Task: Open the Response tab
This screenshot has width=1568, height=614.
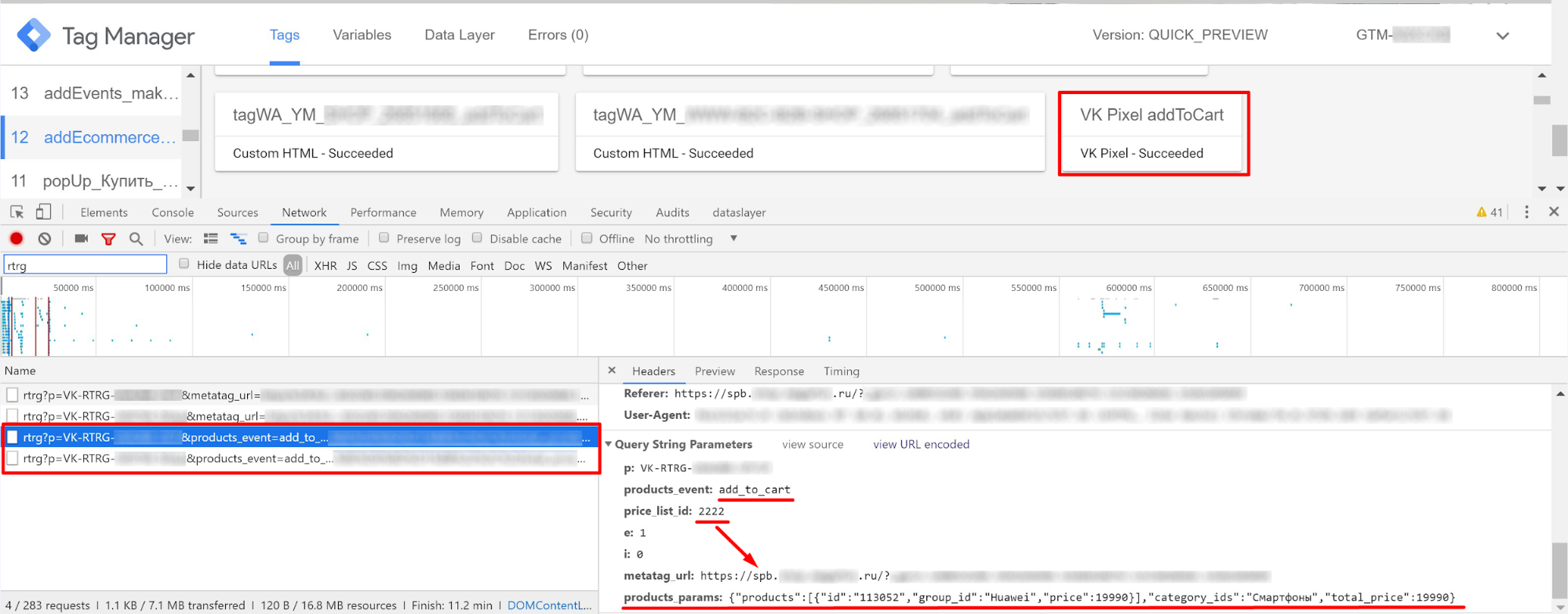Action: [779, 372]
